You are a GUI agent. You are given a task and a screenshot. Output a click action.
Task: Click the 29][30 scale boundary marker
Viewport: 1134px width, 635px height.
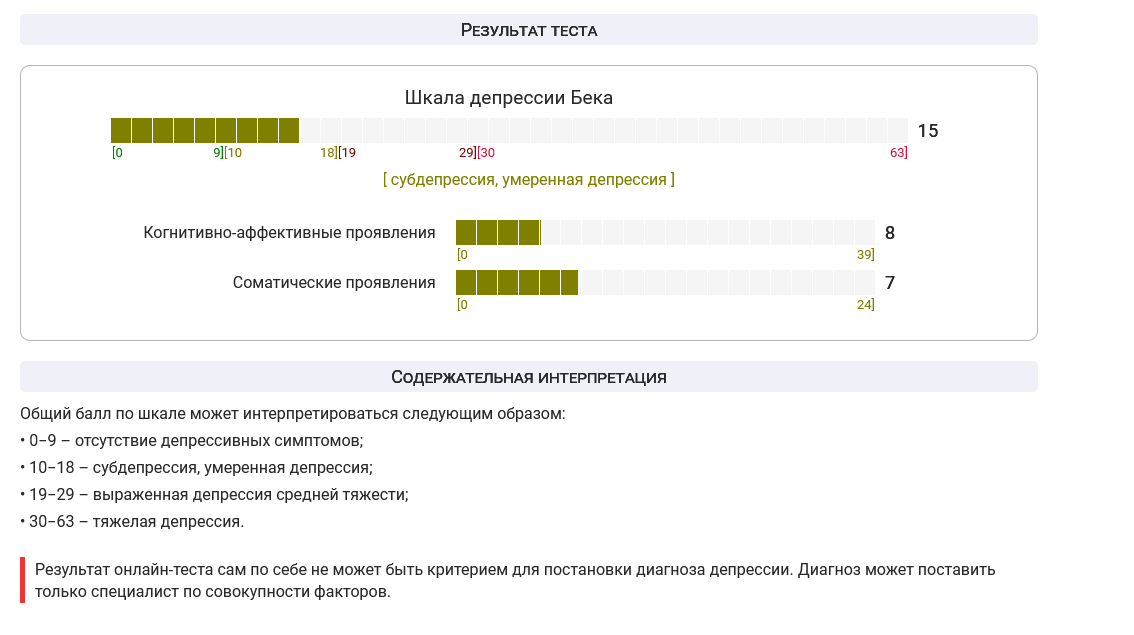coord(477,153)
